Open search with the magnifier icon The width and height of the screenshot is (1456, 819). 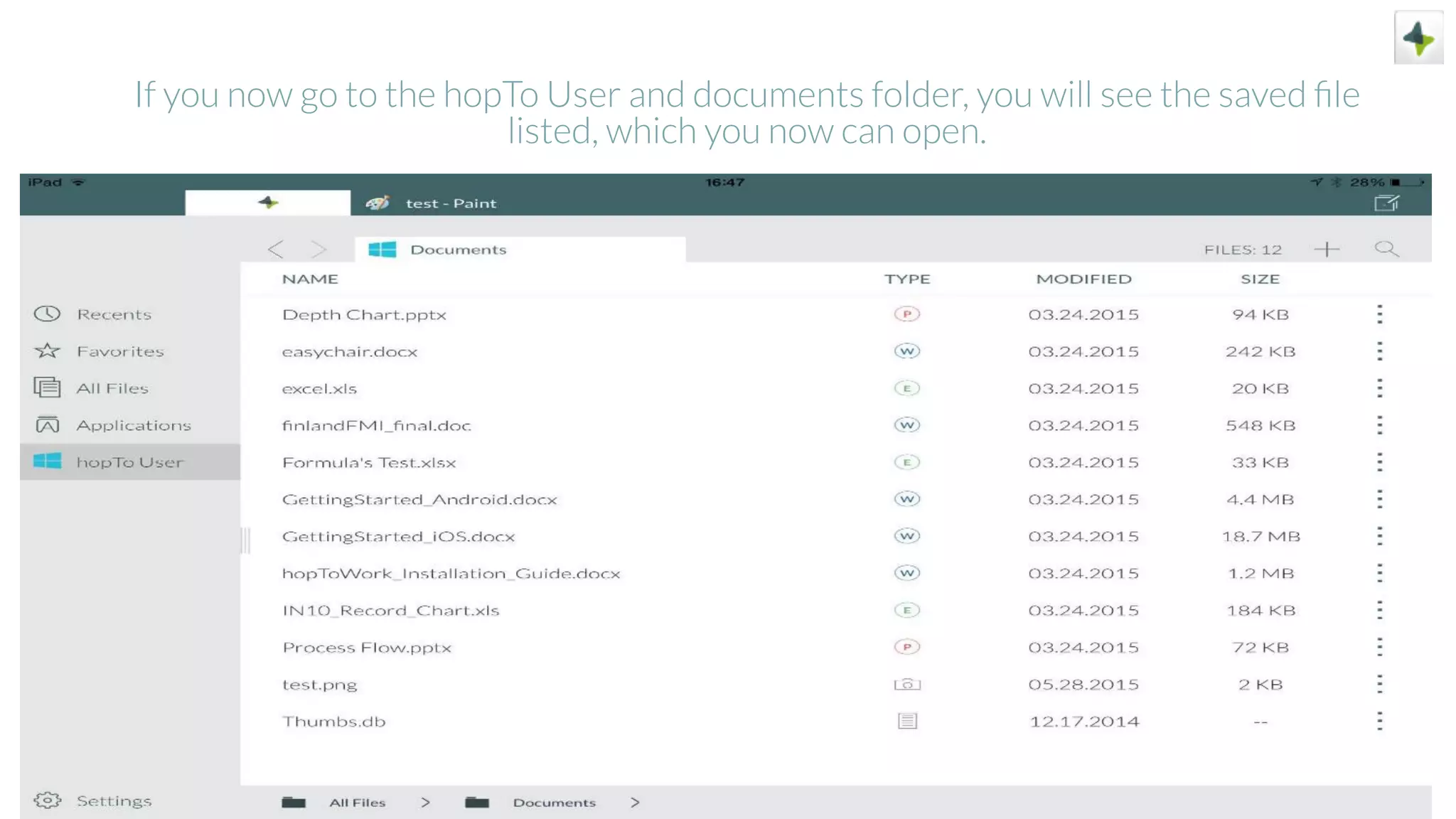1386,249
